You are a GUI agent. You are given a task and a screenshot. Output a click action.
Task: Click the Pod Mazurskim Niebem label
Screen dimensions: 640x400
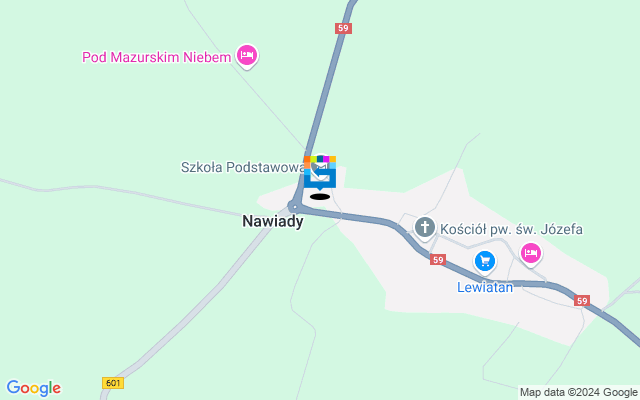[x=157, y=57]
